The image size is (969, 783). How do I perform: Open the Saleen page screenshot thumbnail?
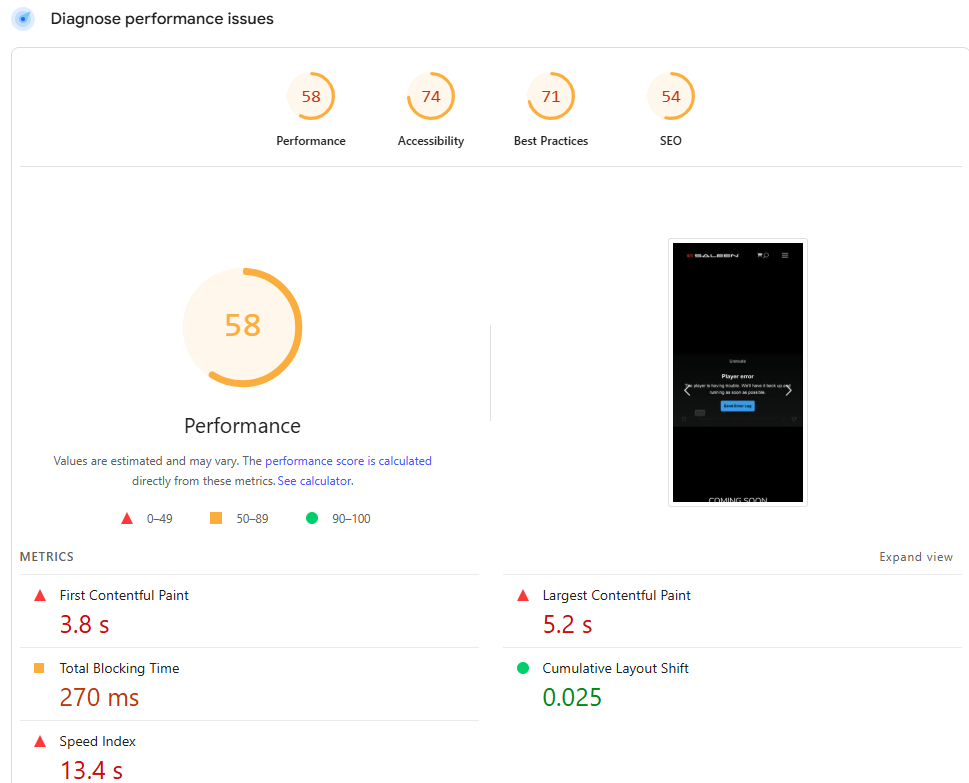tap(737, 372)
